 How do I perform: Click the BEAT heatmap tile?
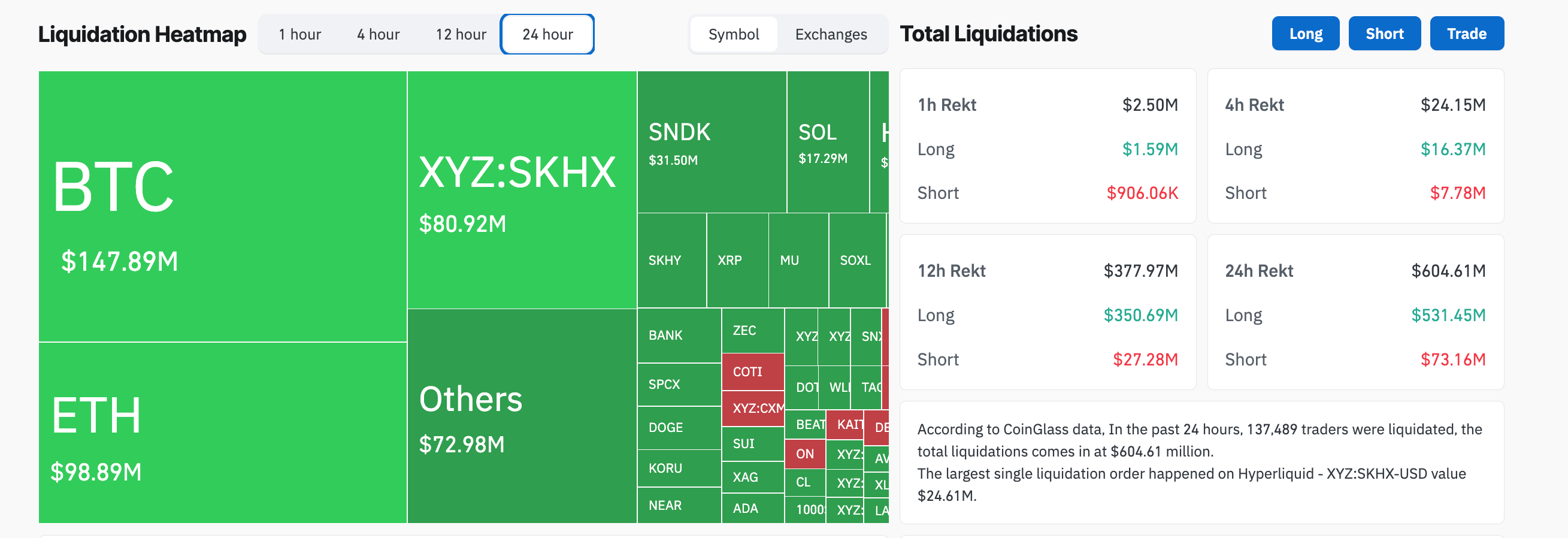coord(806,425)
